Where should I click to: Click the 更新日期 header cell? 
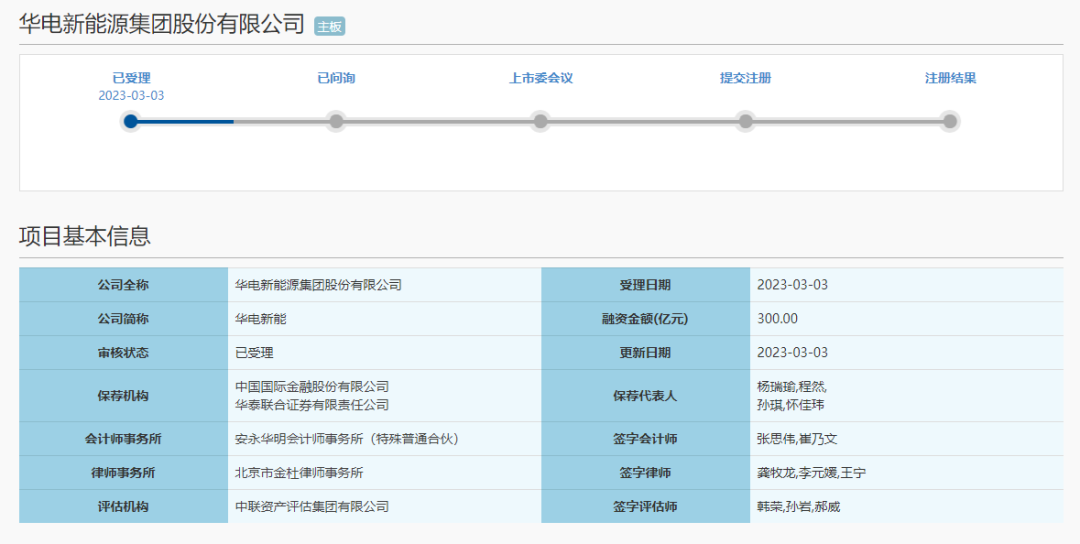[x=645, y=353]
